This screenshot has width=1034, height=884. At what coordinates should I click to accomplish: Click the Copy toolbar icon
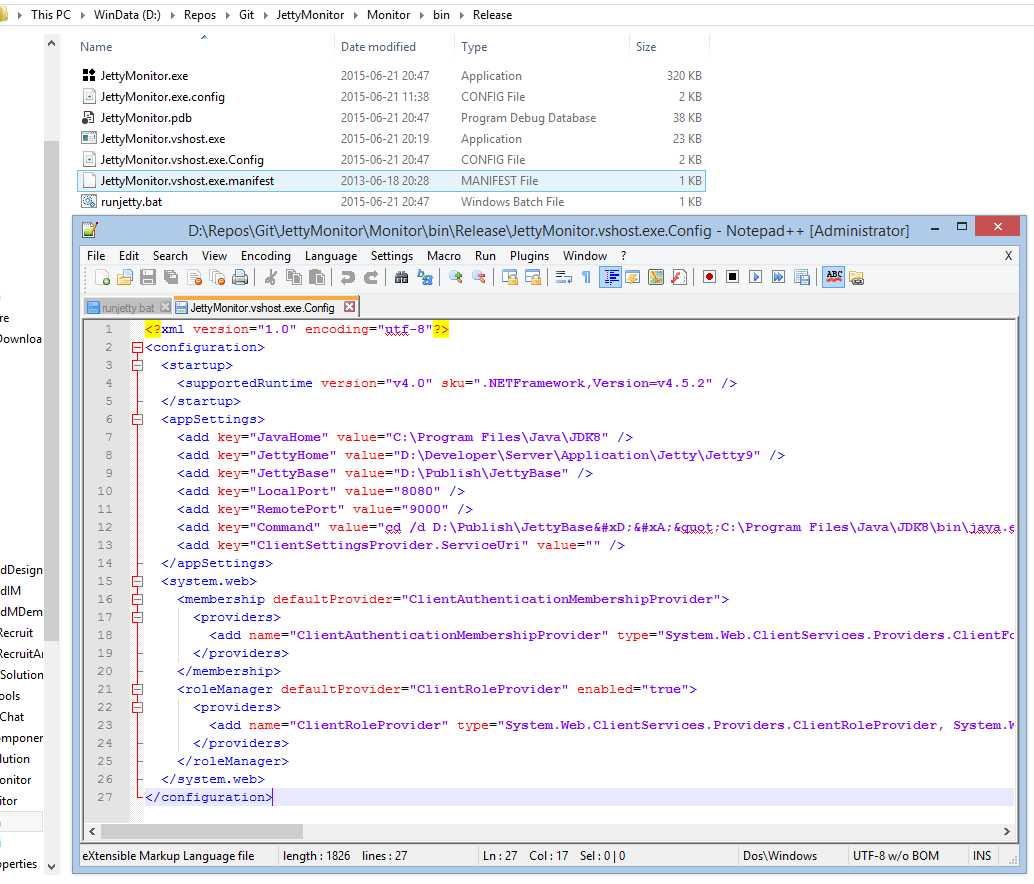pos(293,278)
